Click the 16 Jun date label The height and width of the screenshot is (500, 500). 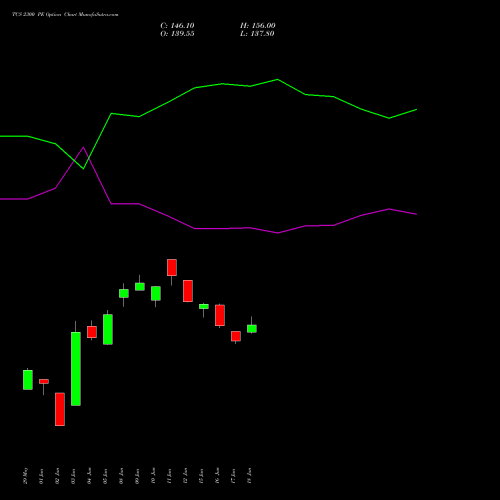(218, 476)
